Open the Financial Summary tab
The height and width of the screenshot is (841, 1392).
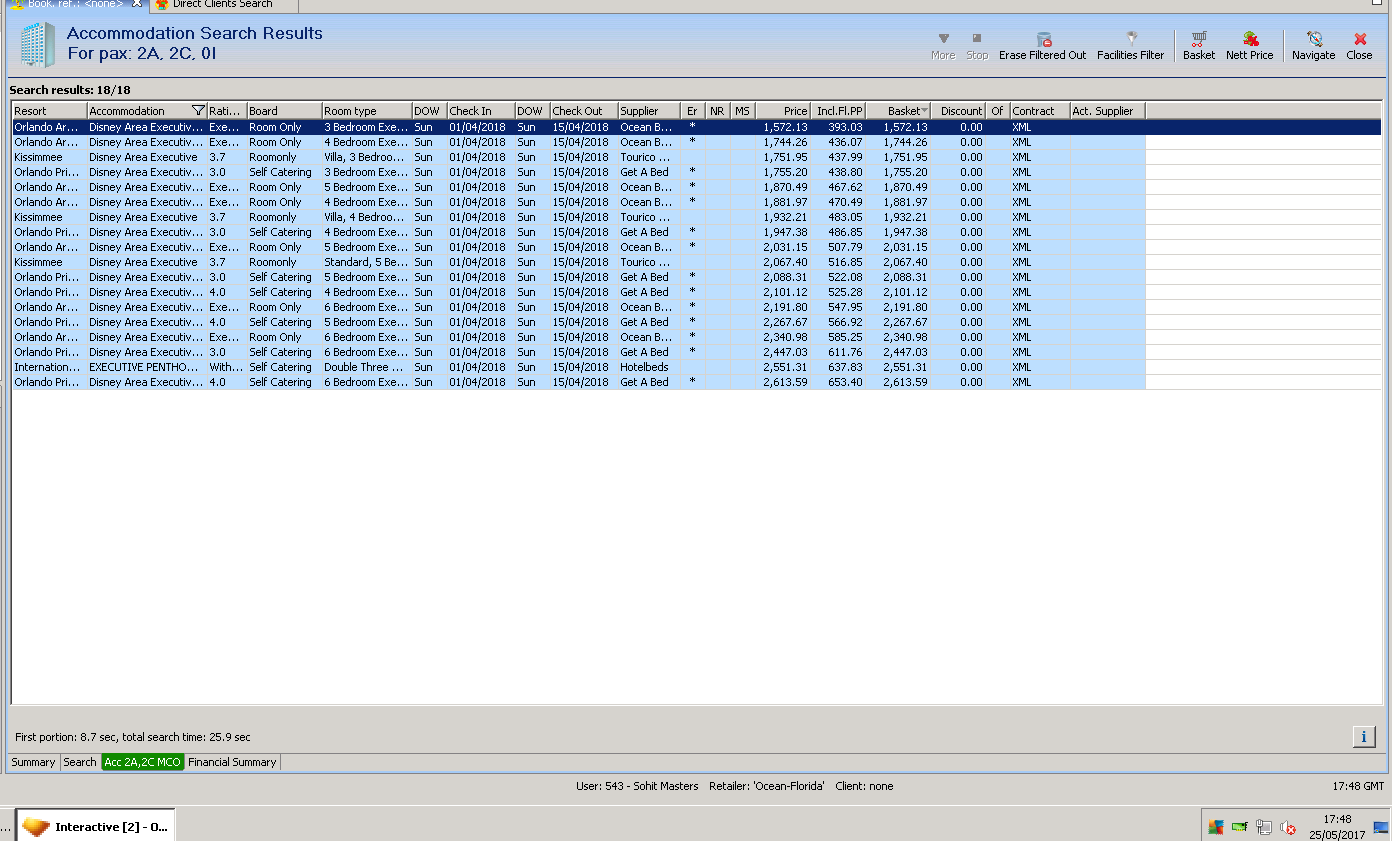pos(232,762)
